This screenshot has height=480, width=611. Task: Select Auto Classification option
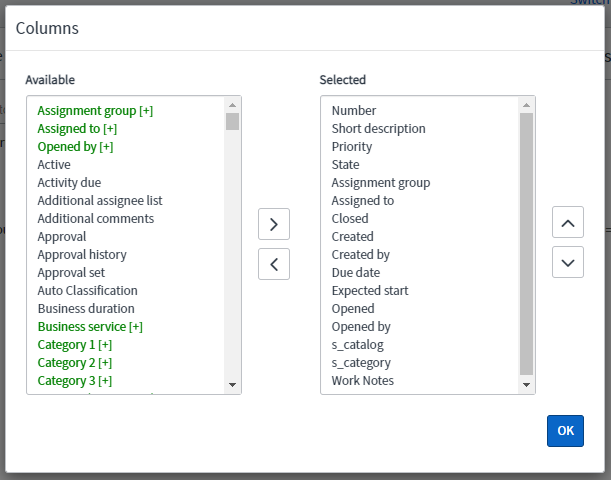click(87, 290)
